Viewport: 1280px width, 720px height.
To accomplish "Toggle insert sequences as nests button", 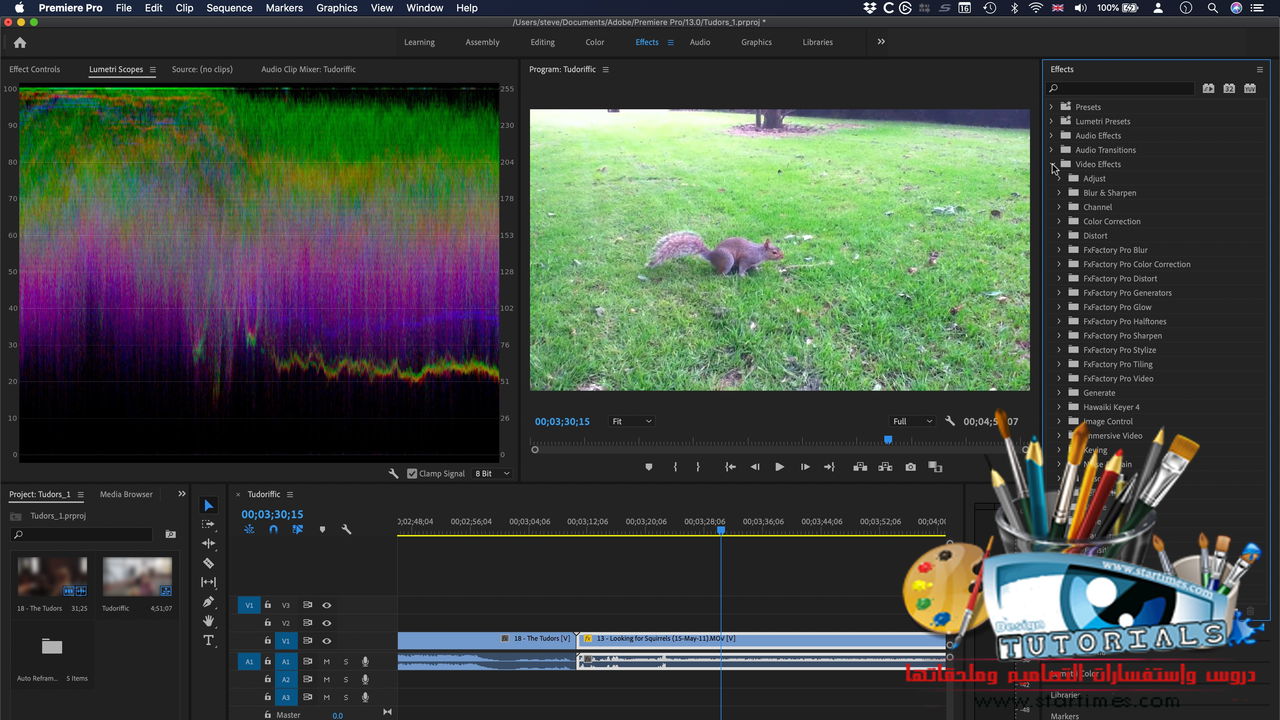I will click(x=249, y=529).
